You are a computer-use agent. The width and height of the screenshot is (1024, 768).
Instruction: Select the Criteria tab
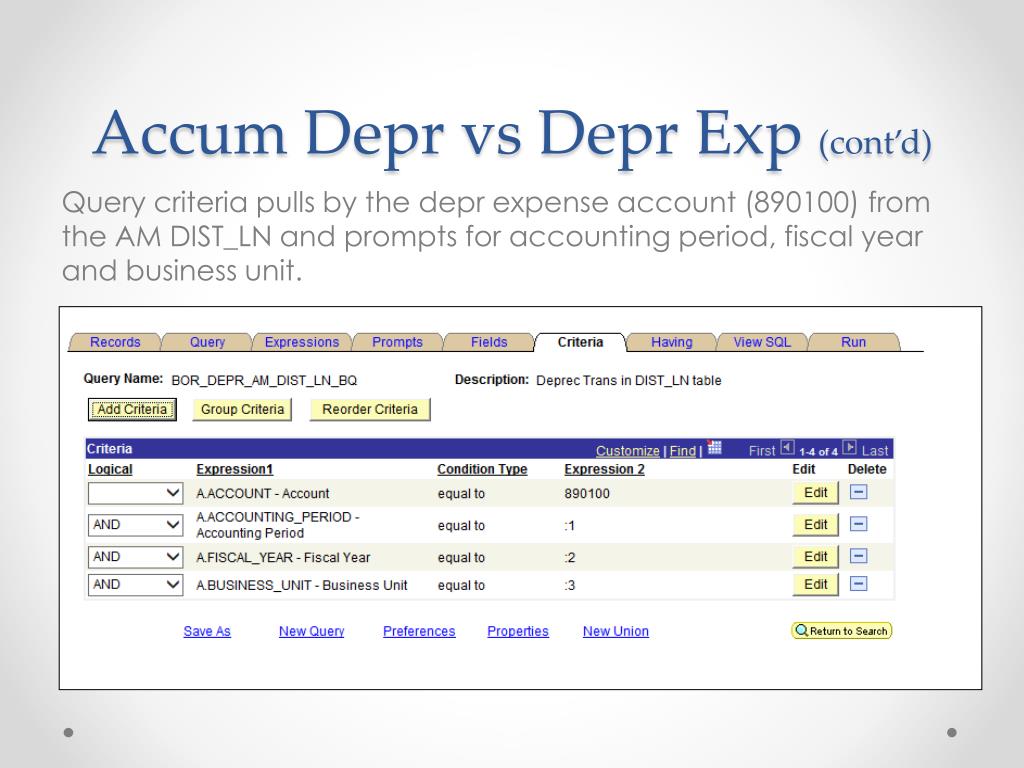pyautogui.click(x=580, y=342)
